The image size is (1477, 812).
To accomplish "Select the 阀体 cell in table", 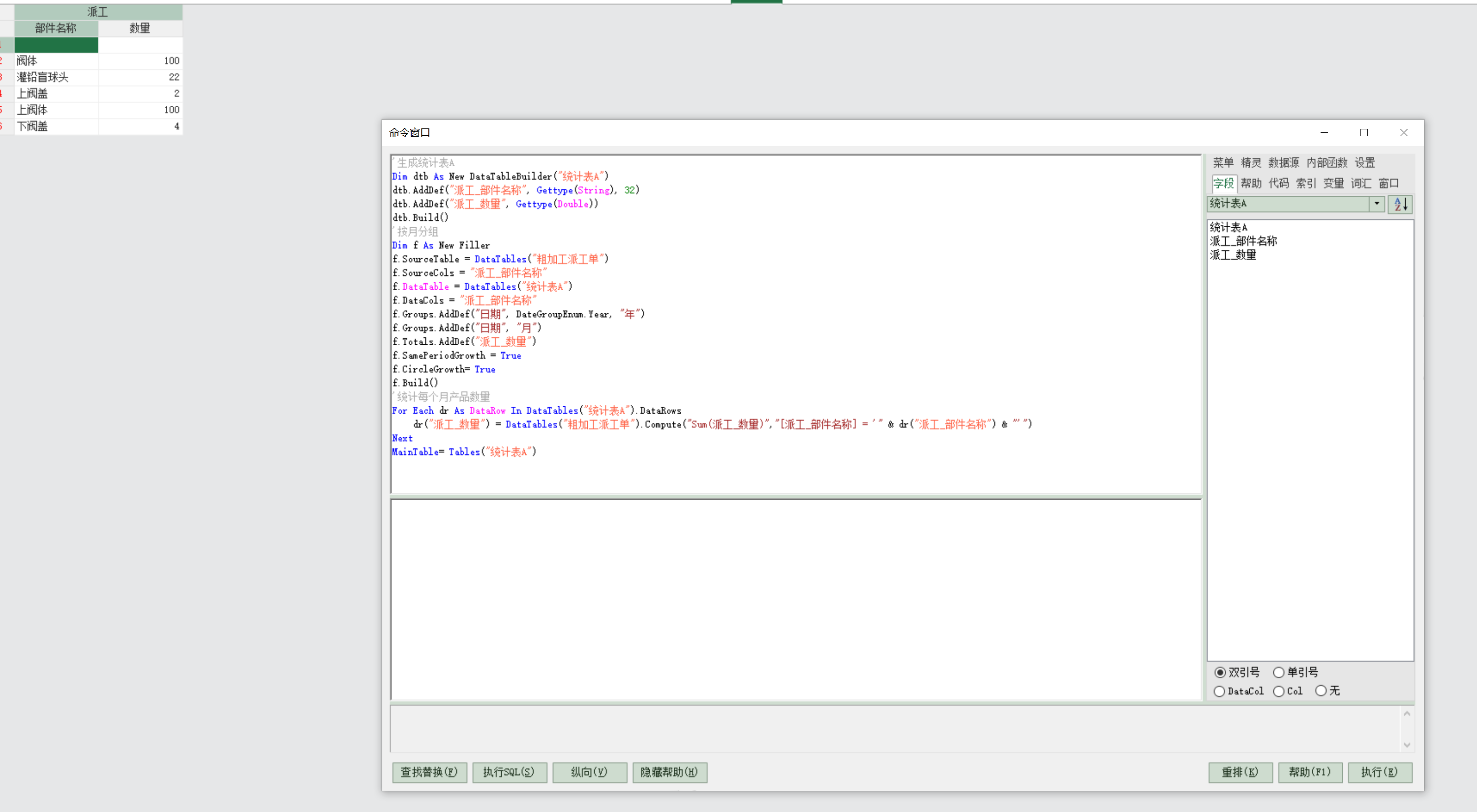I will pyautogui.click(x=56, y=61).
